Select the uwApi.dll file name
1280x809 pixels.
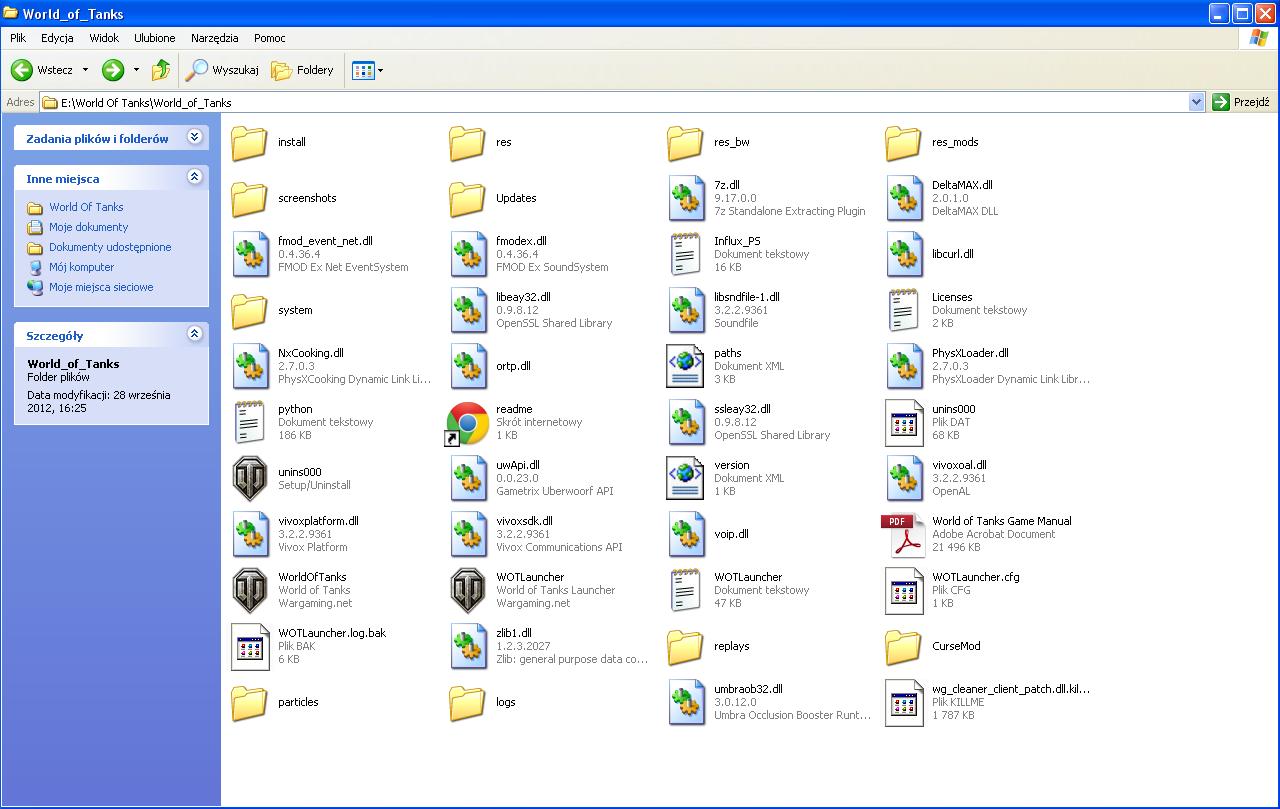pos(518,465)
